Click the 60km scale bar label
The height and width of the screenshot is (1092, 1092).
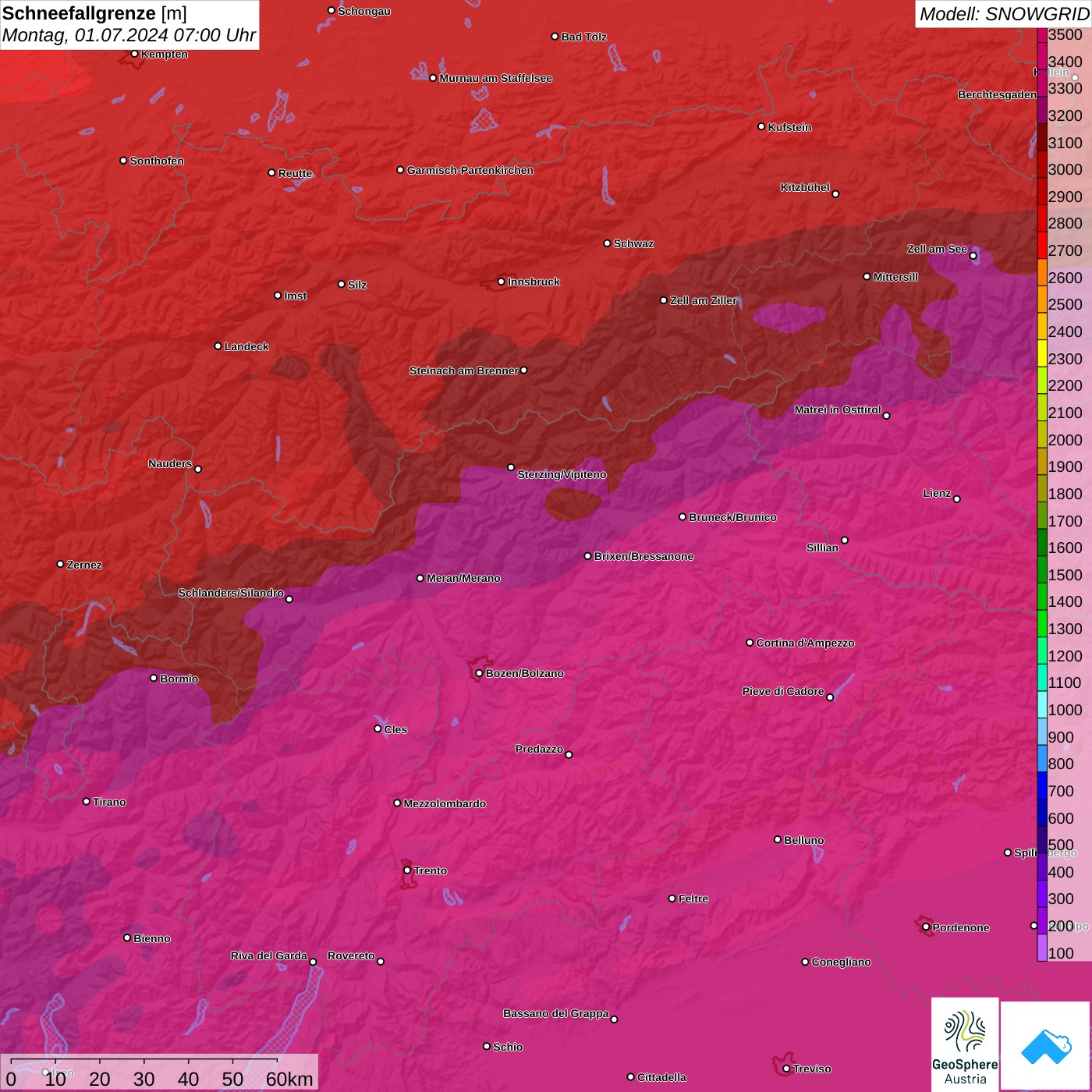pos(289,1079)
